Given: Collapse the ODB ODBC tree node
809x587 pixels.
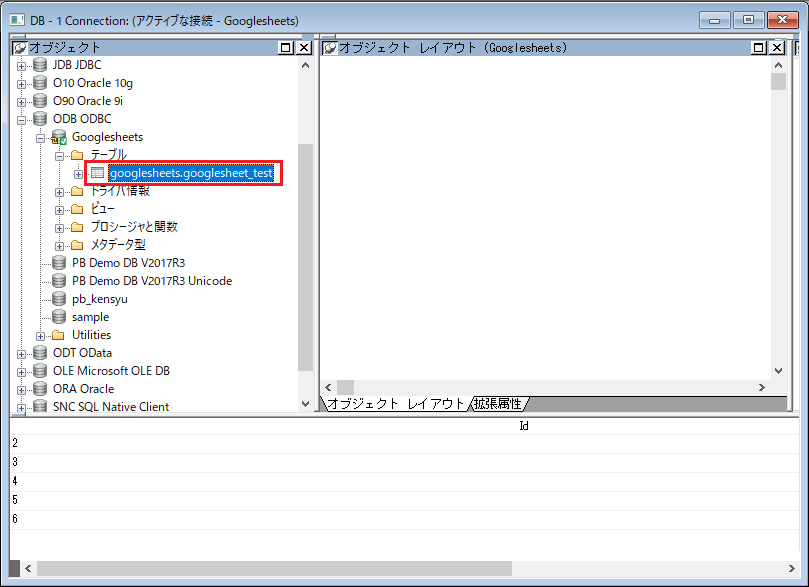Looking at the screenshot, I should click(22, 120).
